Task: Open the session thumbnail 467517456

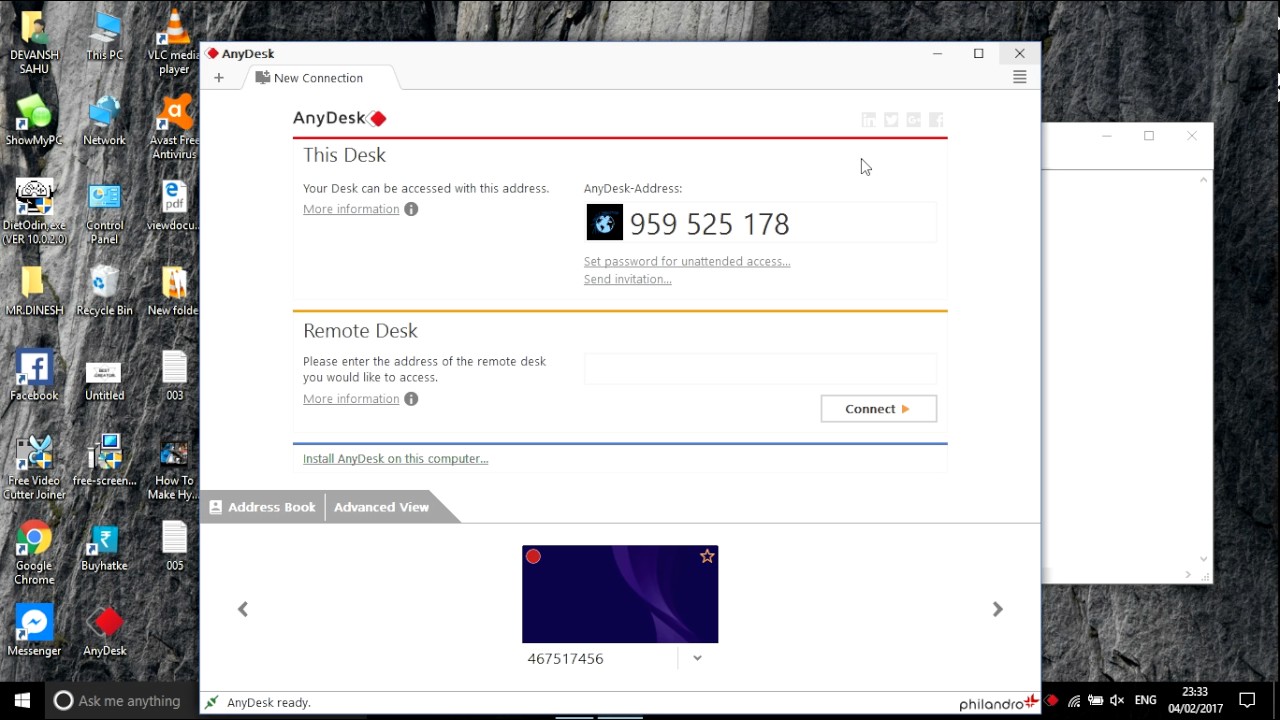Action: coord(620,594)
